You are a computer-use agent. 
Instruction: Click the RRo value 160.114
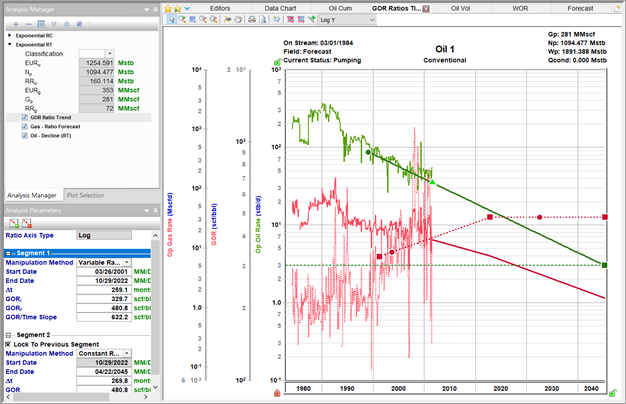coord(97,81)
